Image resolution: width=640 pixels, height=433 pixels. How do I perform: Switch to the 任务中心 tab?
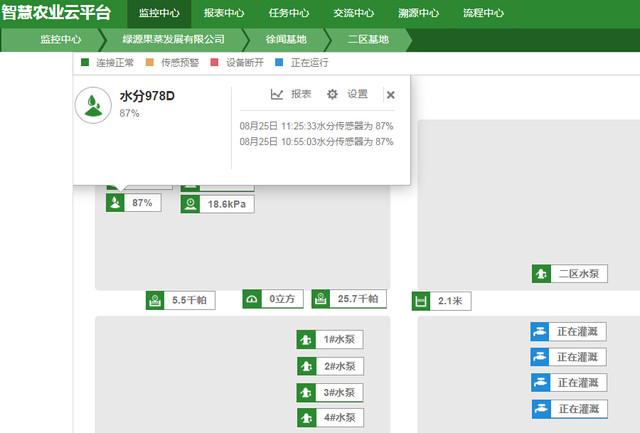click(288, 14)
